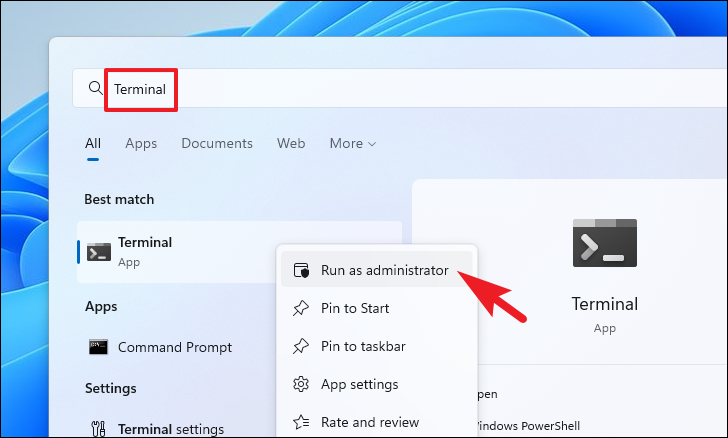Image resolution: width=728 pixels, height=438 pixels.
Task: Switch to the Web filter tab
Action: pyautogui.click(x=291, y=144)
